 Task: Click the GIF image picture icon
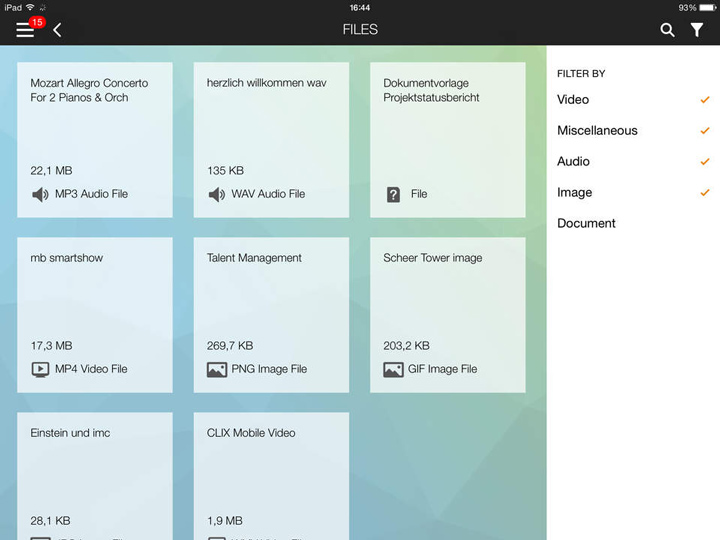pyautogui.click(x=393, y=370)
